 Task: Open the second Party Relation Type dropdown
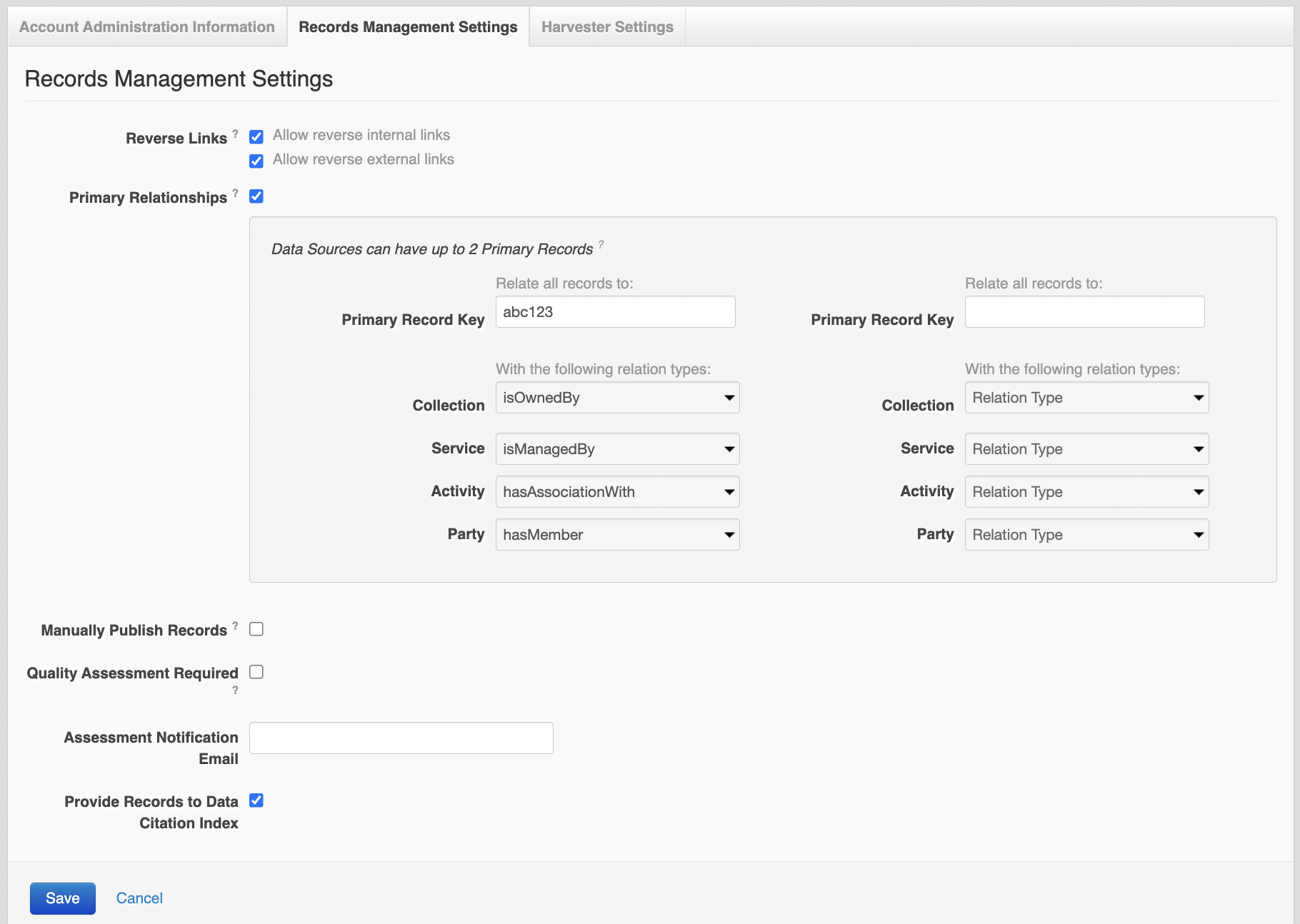tap(1086, 535)
